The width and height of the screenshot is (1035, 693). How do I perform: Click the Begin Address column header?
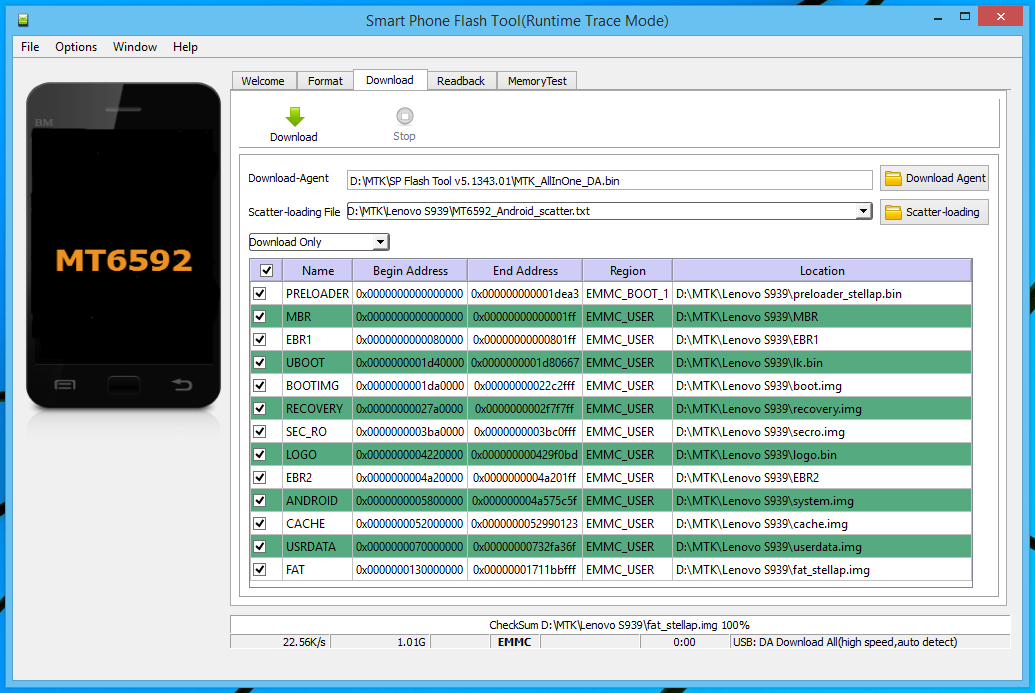click(410, 271)
